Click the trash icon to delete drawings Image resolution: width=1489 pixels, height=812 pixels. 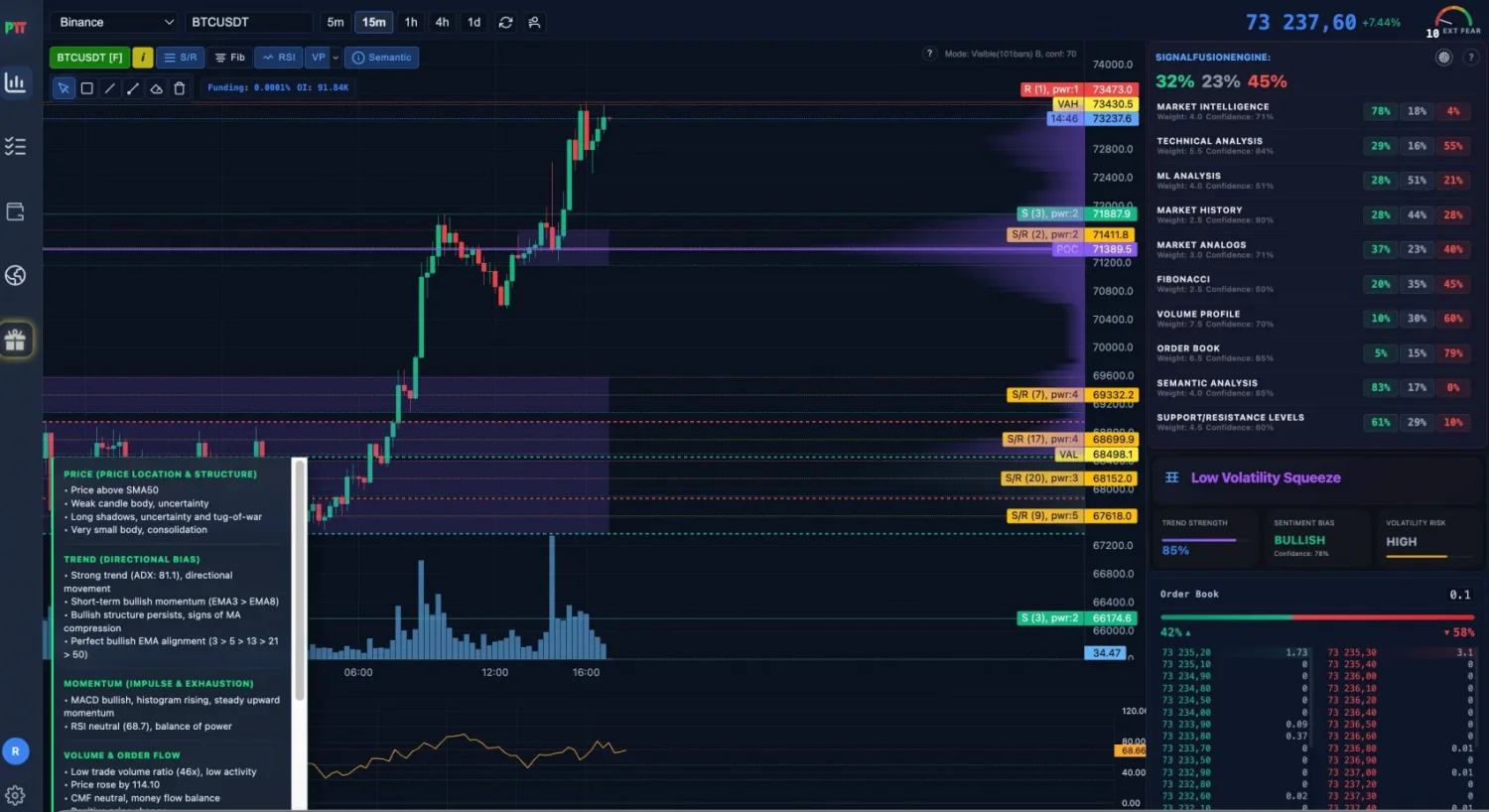click(x=180, y=88)
